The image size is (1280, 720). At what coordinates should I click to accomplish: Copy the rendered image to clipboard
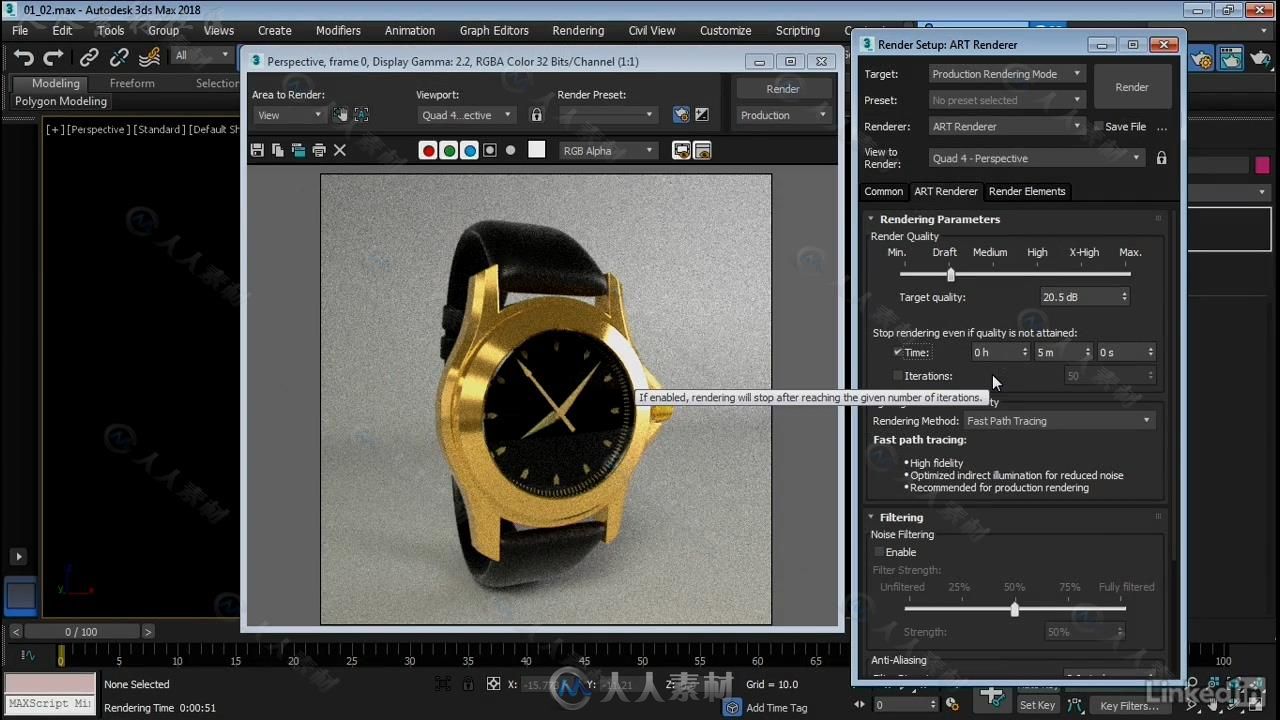(x=277, y=150)
